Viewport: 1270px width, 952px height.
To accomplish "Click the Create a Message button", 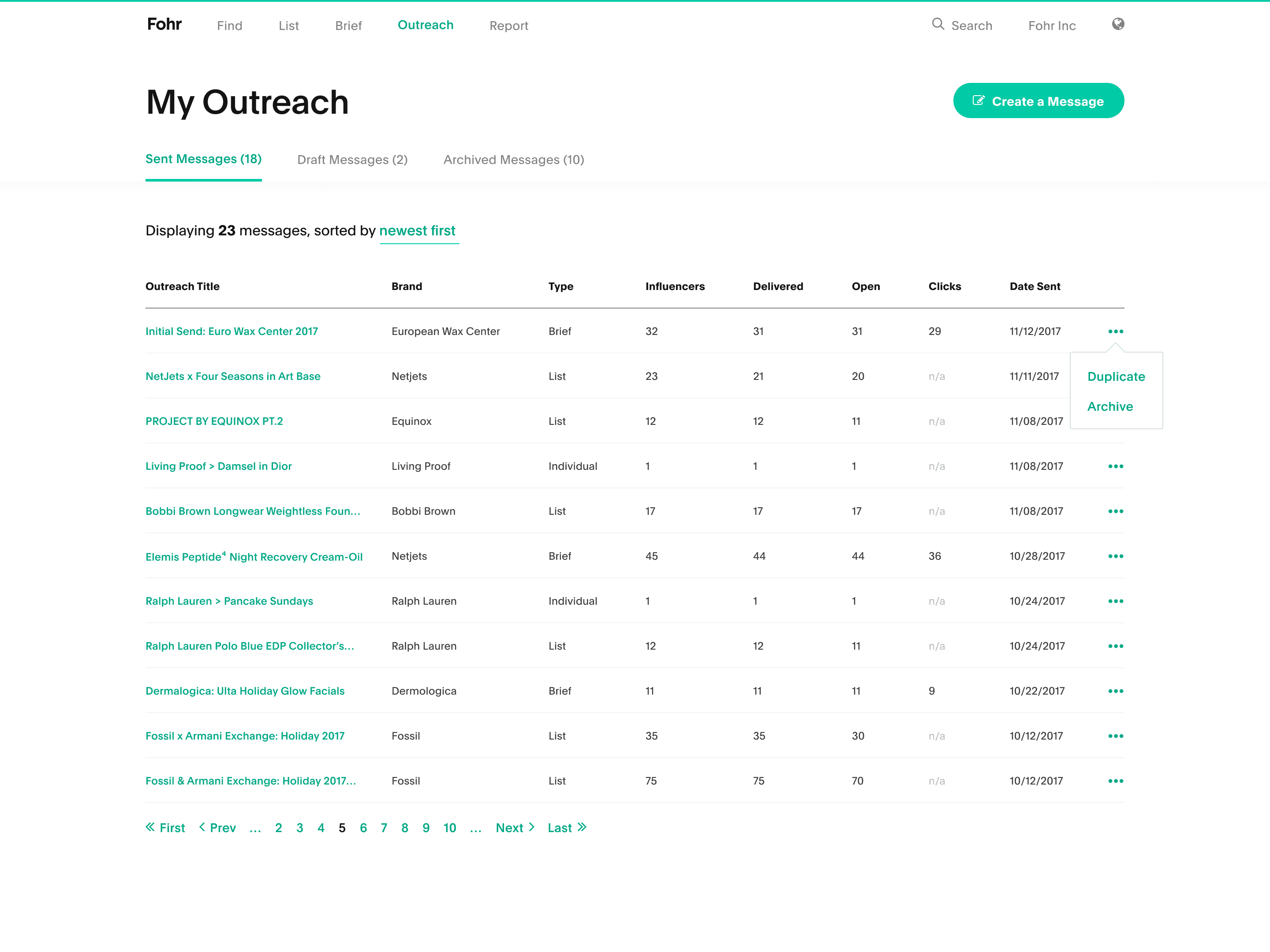I will coord(1038,101).
